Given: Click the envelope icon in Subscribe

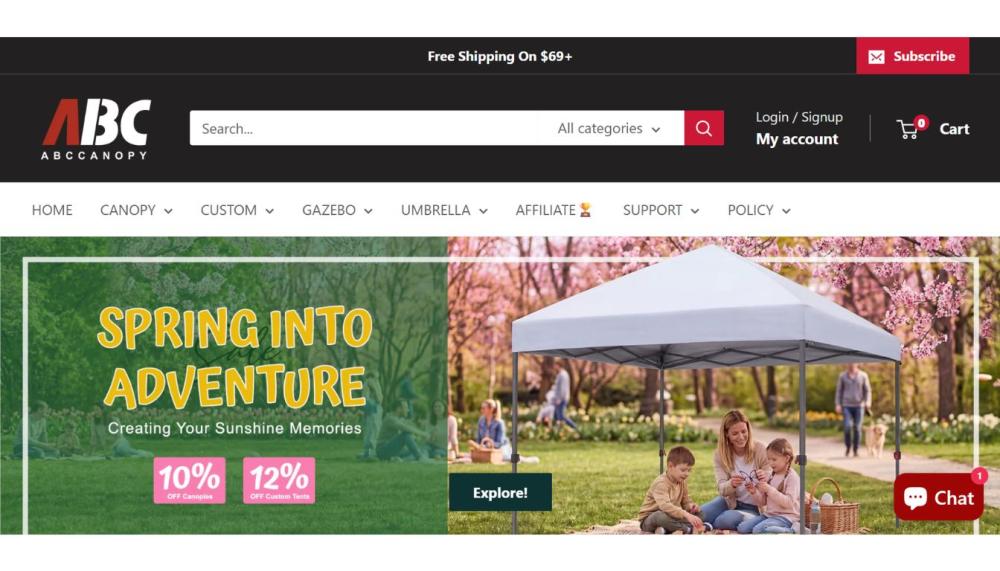Looking at the screenshot, I should (876, 57).
